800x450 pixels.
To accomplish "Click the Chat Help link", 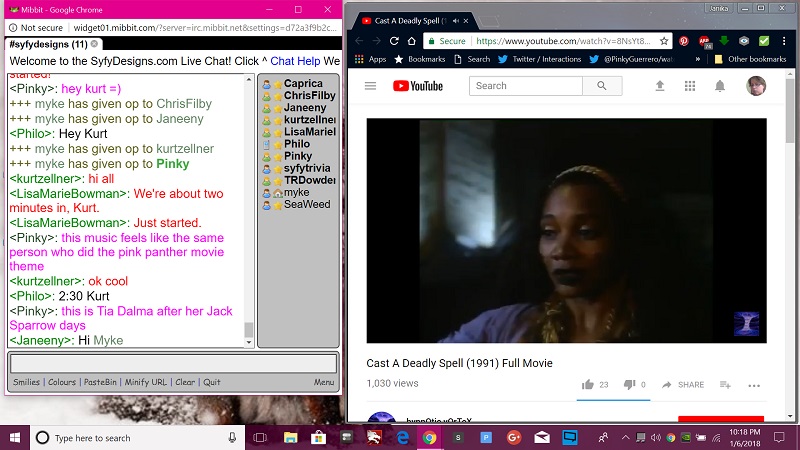I will pos(295,61).
